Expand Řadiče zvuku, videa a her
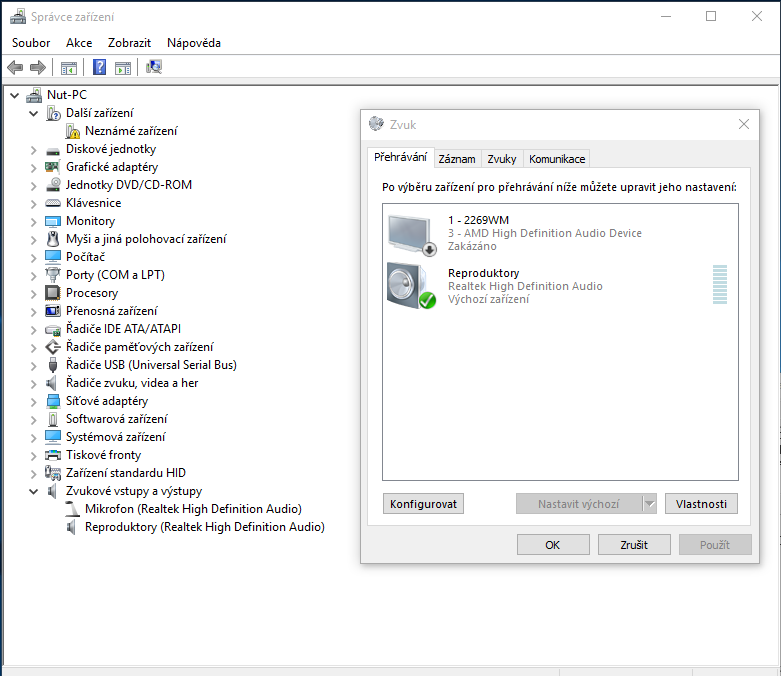 click(x=34, y=384)
